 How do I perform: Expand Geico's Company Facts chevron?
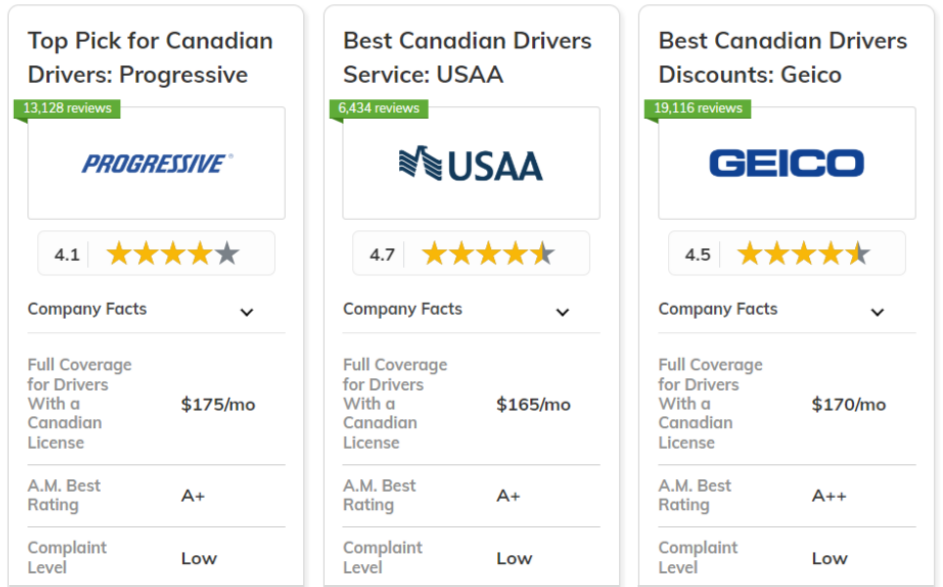click(877, 312)
